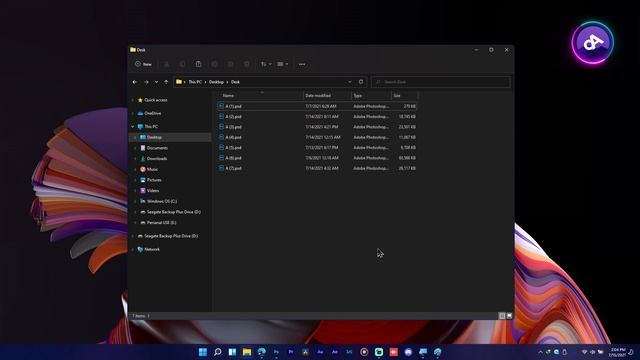Open Music in the navigation pane
Screen dimensions: 640x360
coord(149,169)
